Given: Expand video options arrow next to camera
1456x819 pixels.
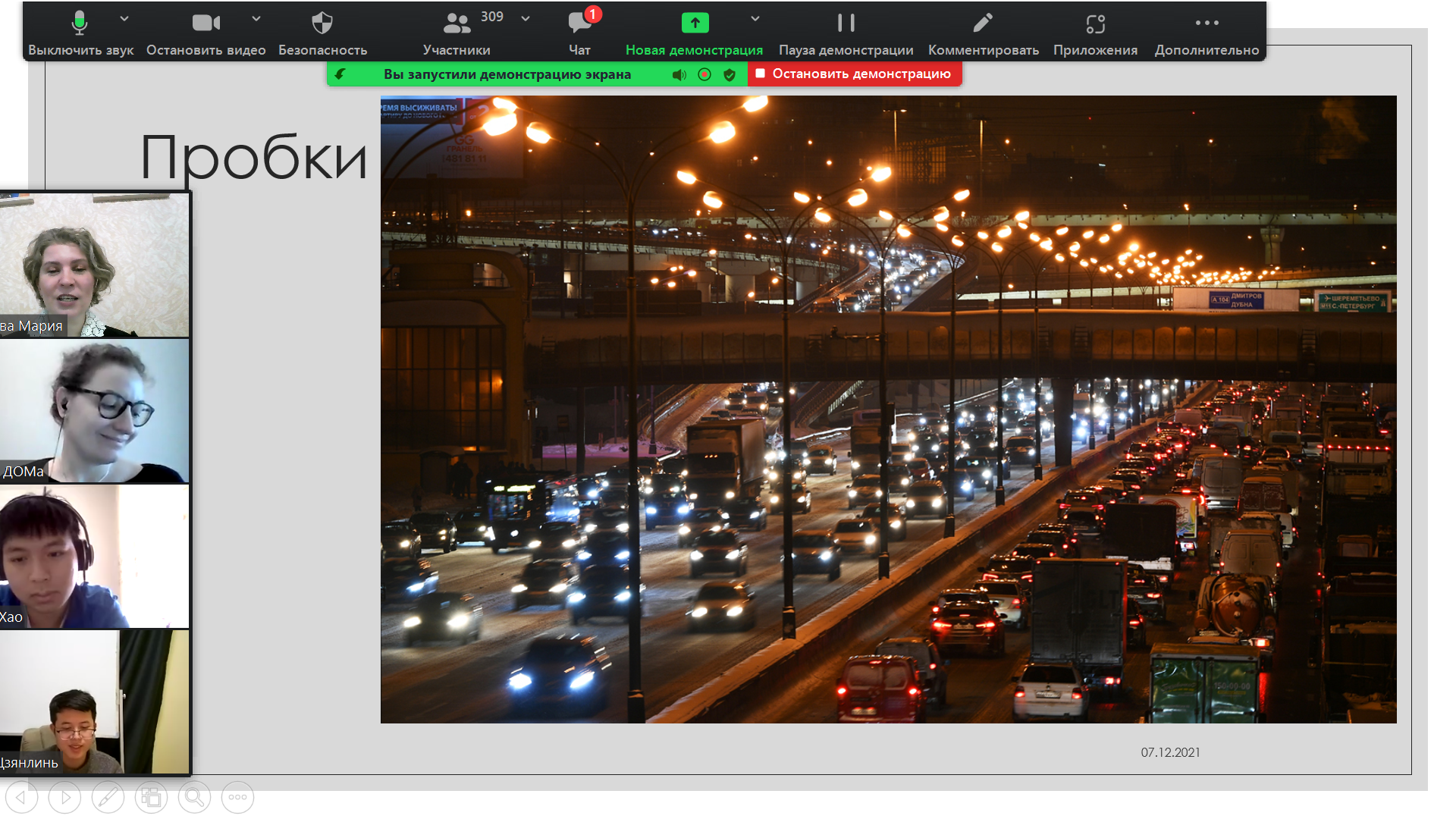Looking at the screenshot, I should (x=256, y=18).
